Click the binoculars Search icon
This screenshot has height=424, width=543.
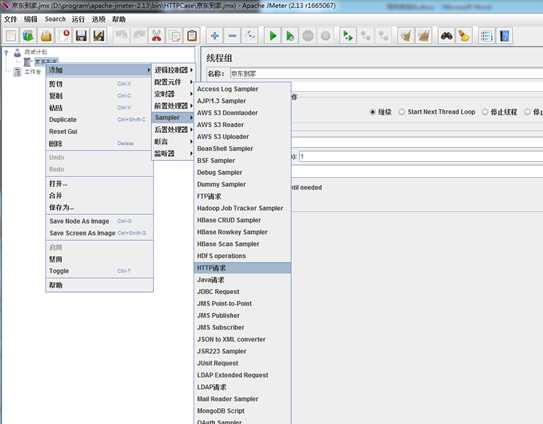tap(446, 36)
